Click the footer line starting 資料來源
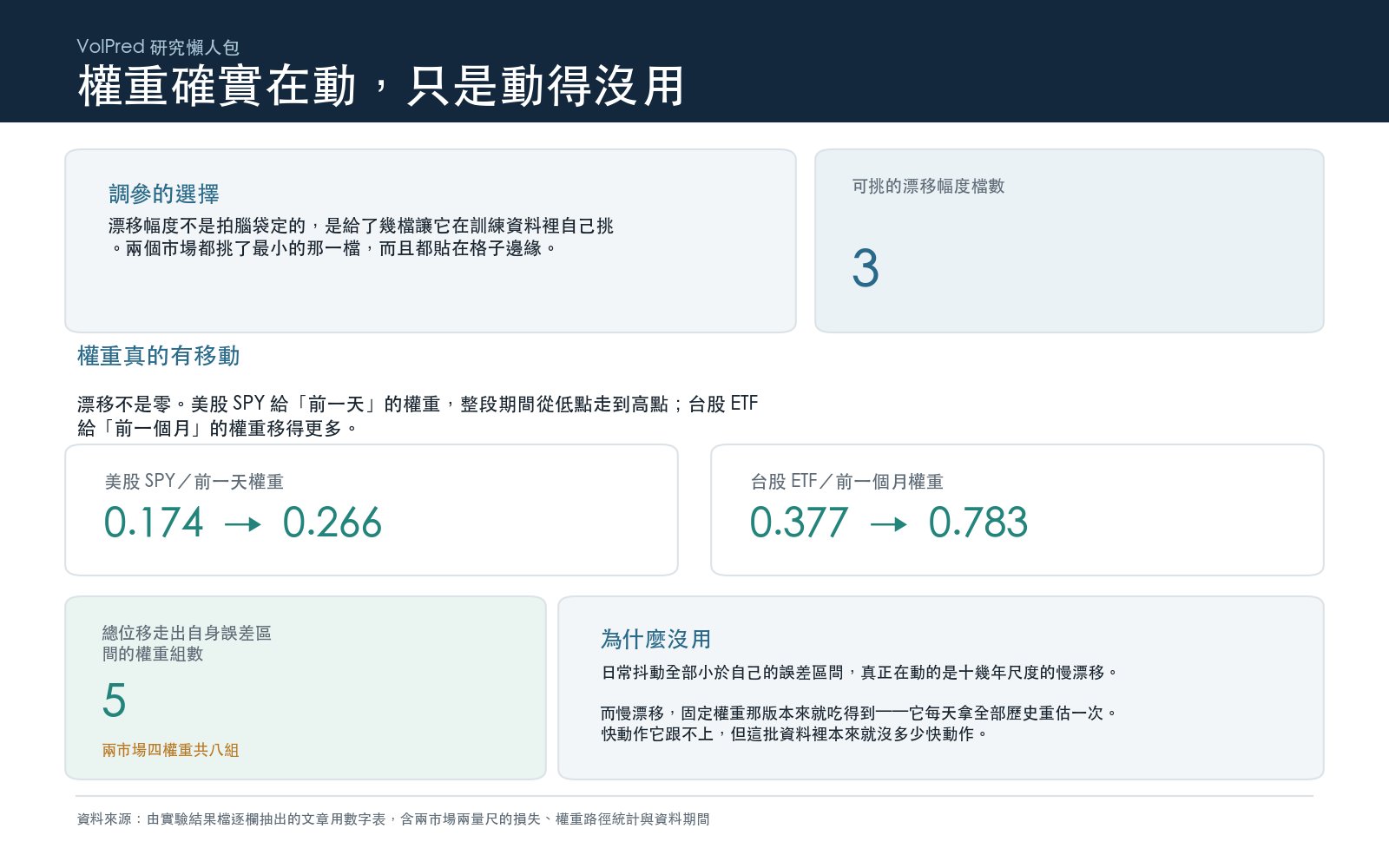Viewport: 1389px width, 868px height. click(393, 819)
